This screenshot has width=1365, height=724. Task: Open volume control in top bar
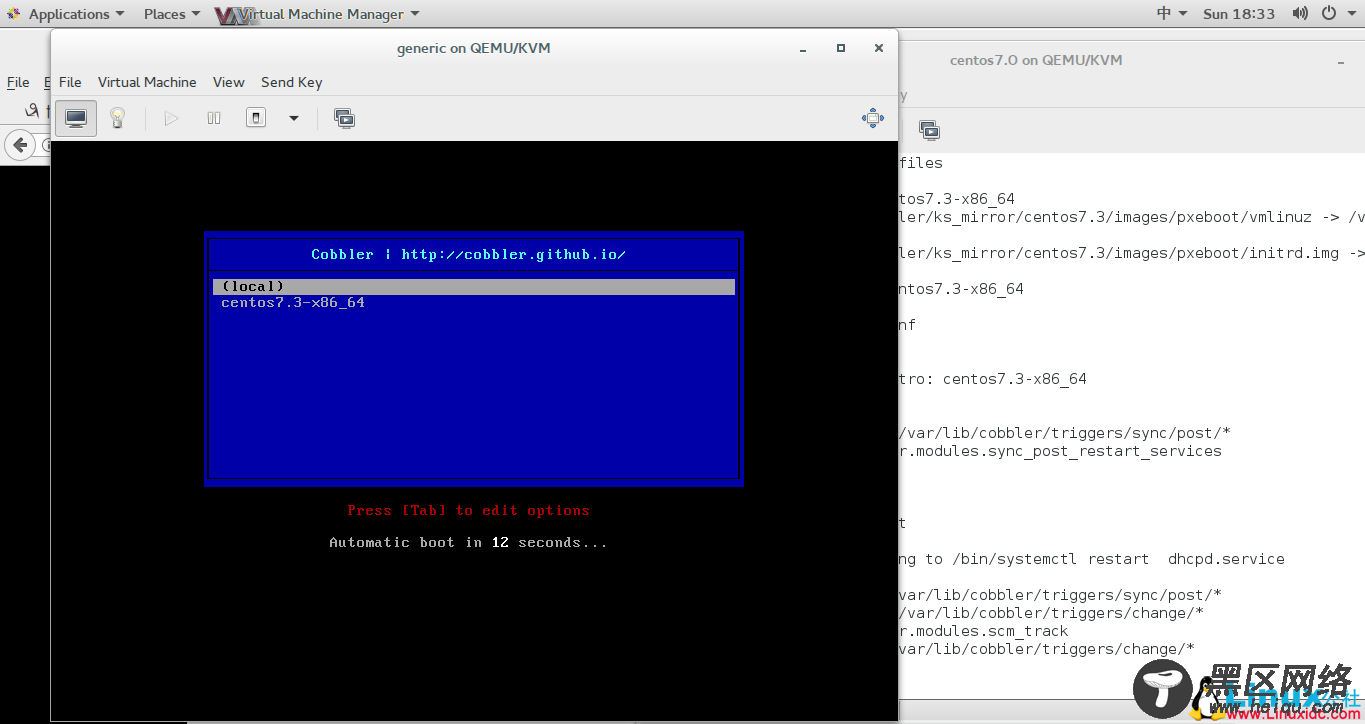tap(1300, 14)
